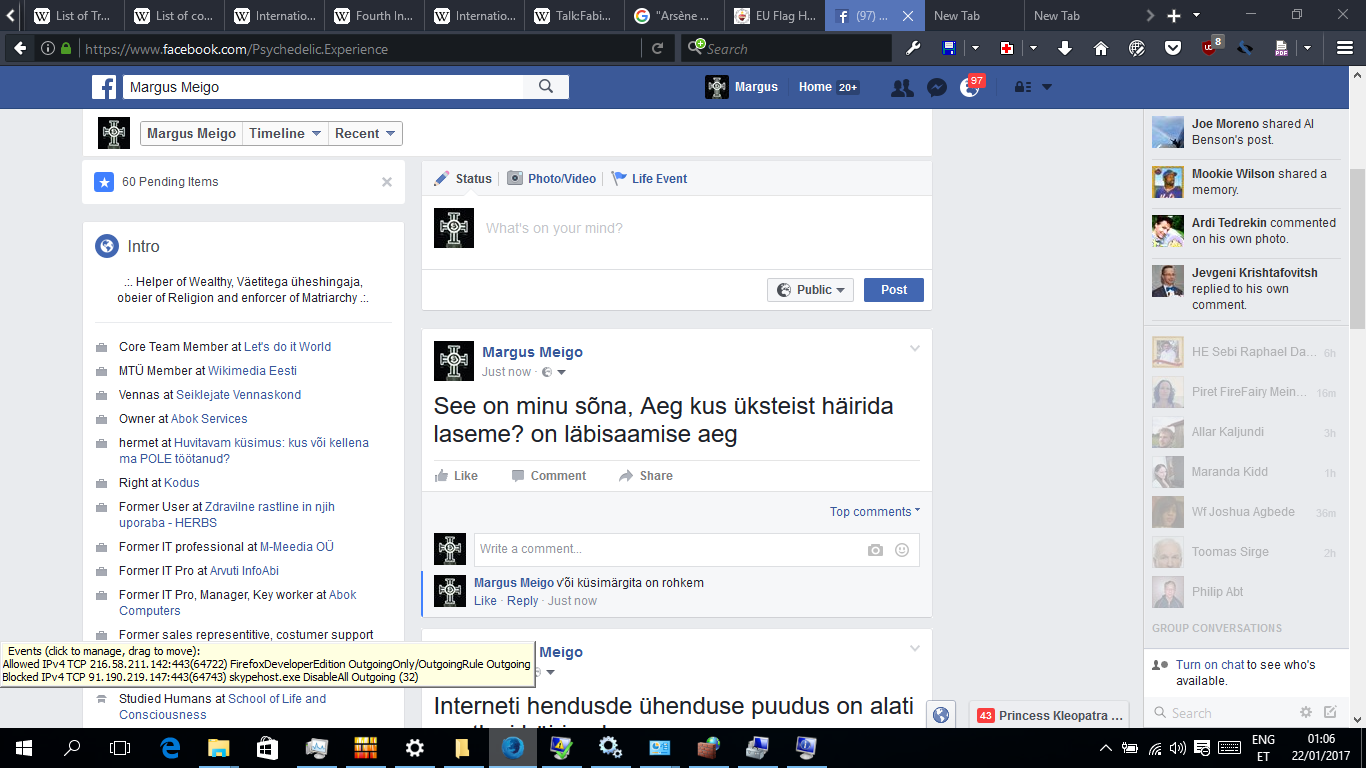Show hidden system tray icons

(x=1106, y=747)
